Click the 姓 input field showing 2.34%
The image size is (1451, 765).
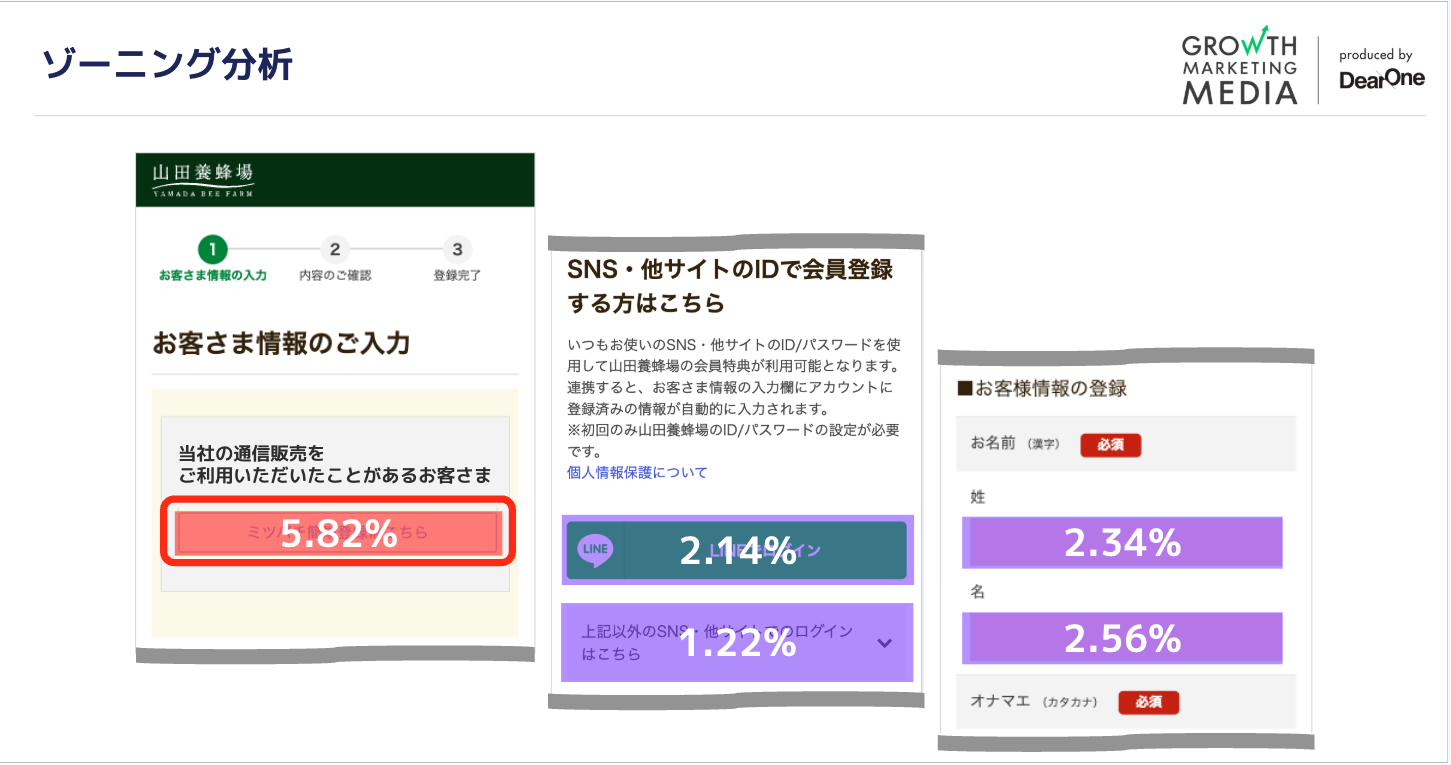coord(1121,542)
